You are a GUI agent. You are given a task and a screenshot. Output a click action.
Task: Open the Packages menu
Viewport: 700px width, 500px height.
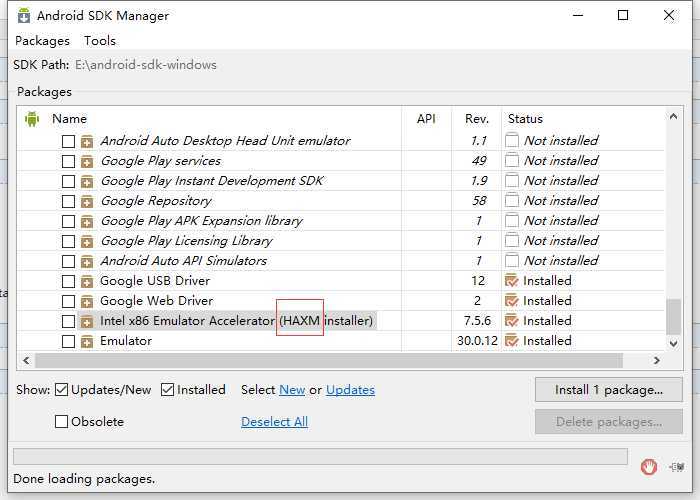(x=42, y=41)
